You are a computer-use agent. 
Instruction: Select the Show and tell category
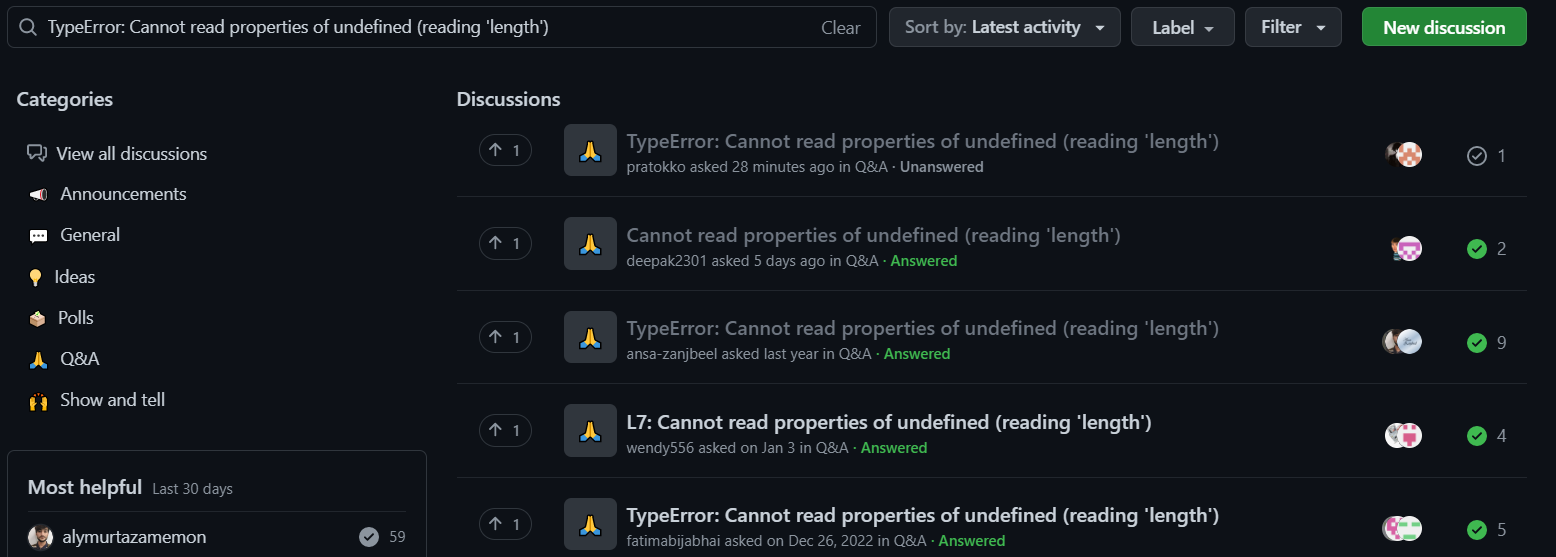click(x=112, y=400)
